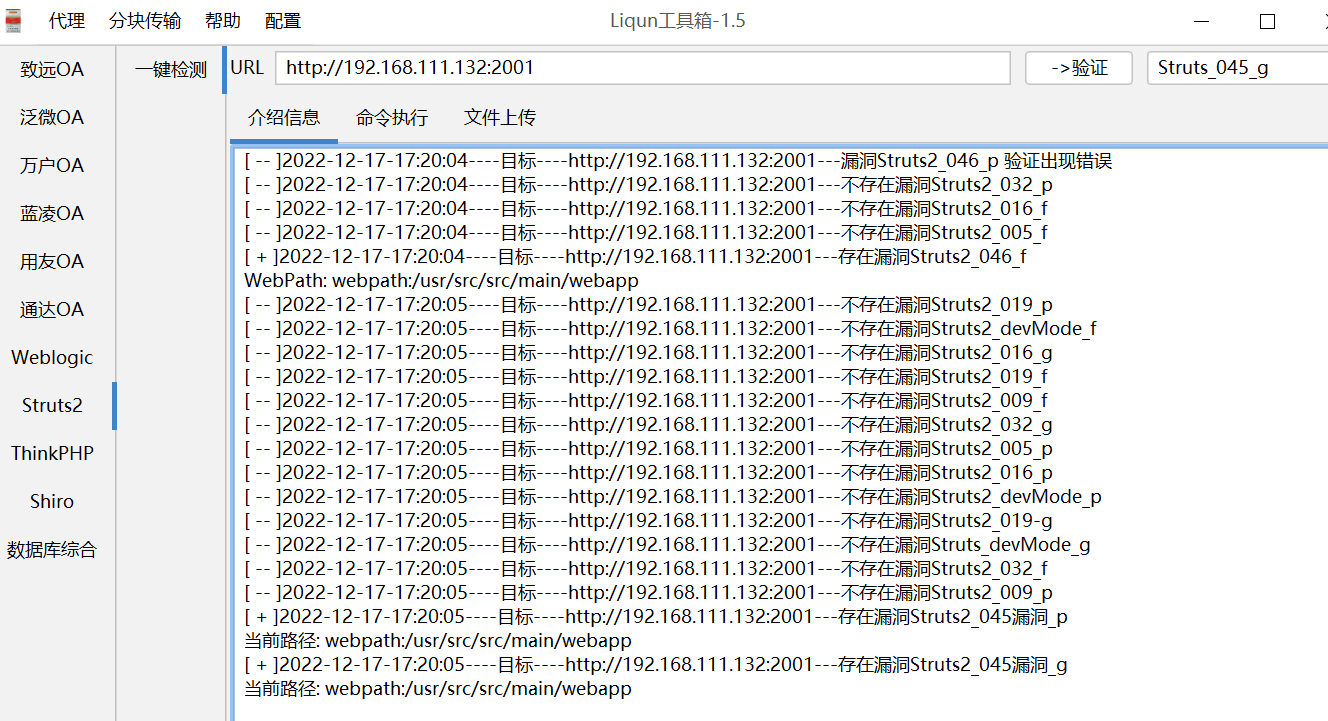This screenshot has width=1328, height=721.
Task: Click the 不存在漏洞Struts2_devMode_p log line
Action: tap(673, 497)
